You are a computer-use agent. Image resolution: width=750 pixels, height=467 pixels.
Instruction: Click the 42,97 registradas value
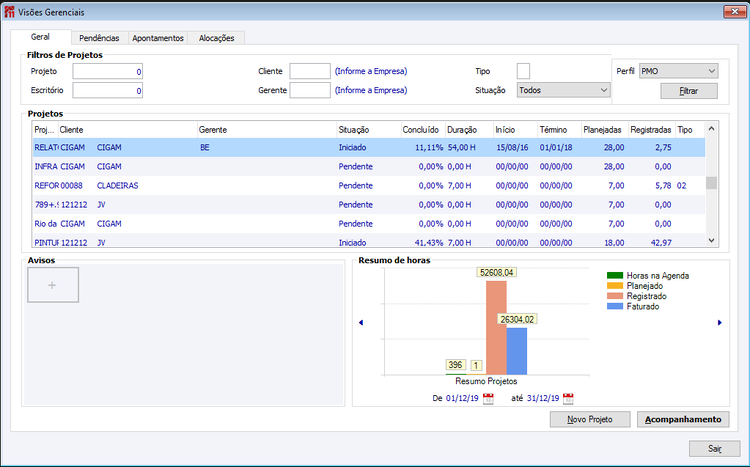661,243
